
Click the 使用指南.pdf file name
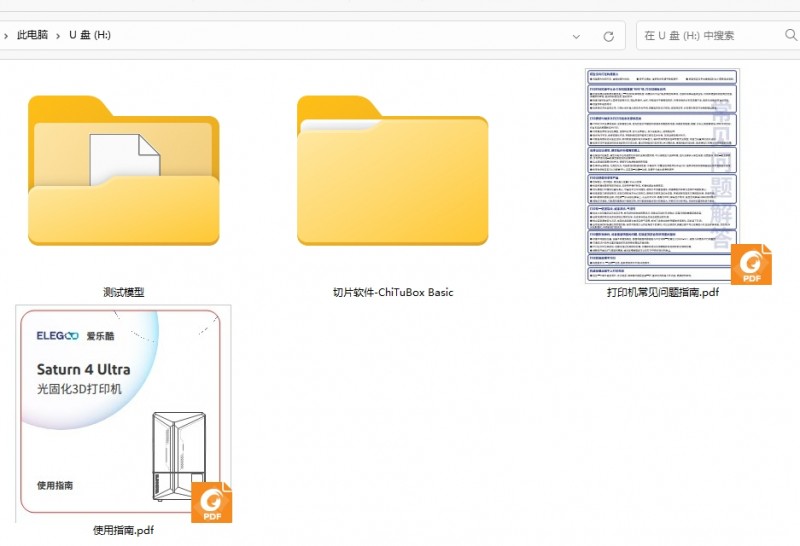tap(123, 530)
